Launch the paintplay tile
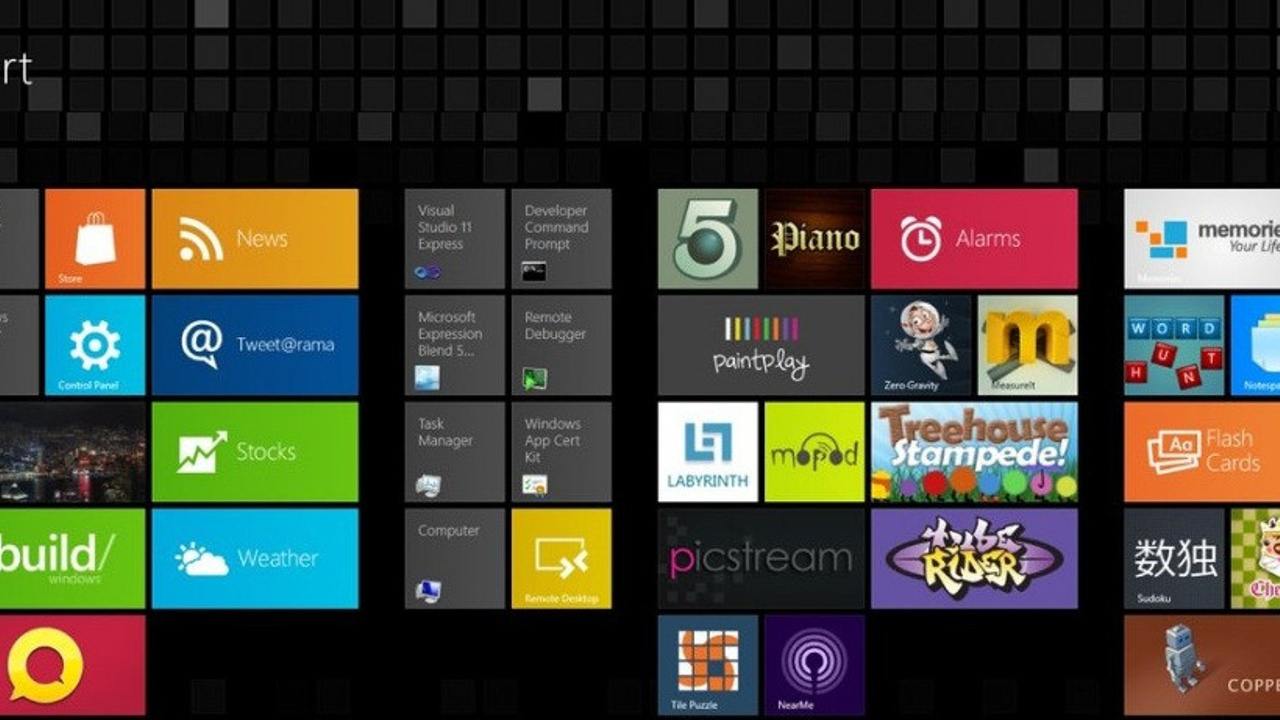Image resolution: width=1280 pixels, height=720 pixels. pyautogui.click(x=761, y=345)
